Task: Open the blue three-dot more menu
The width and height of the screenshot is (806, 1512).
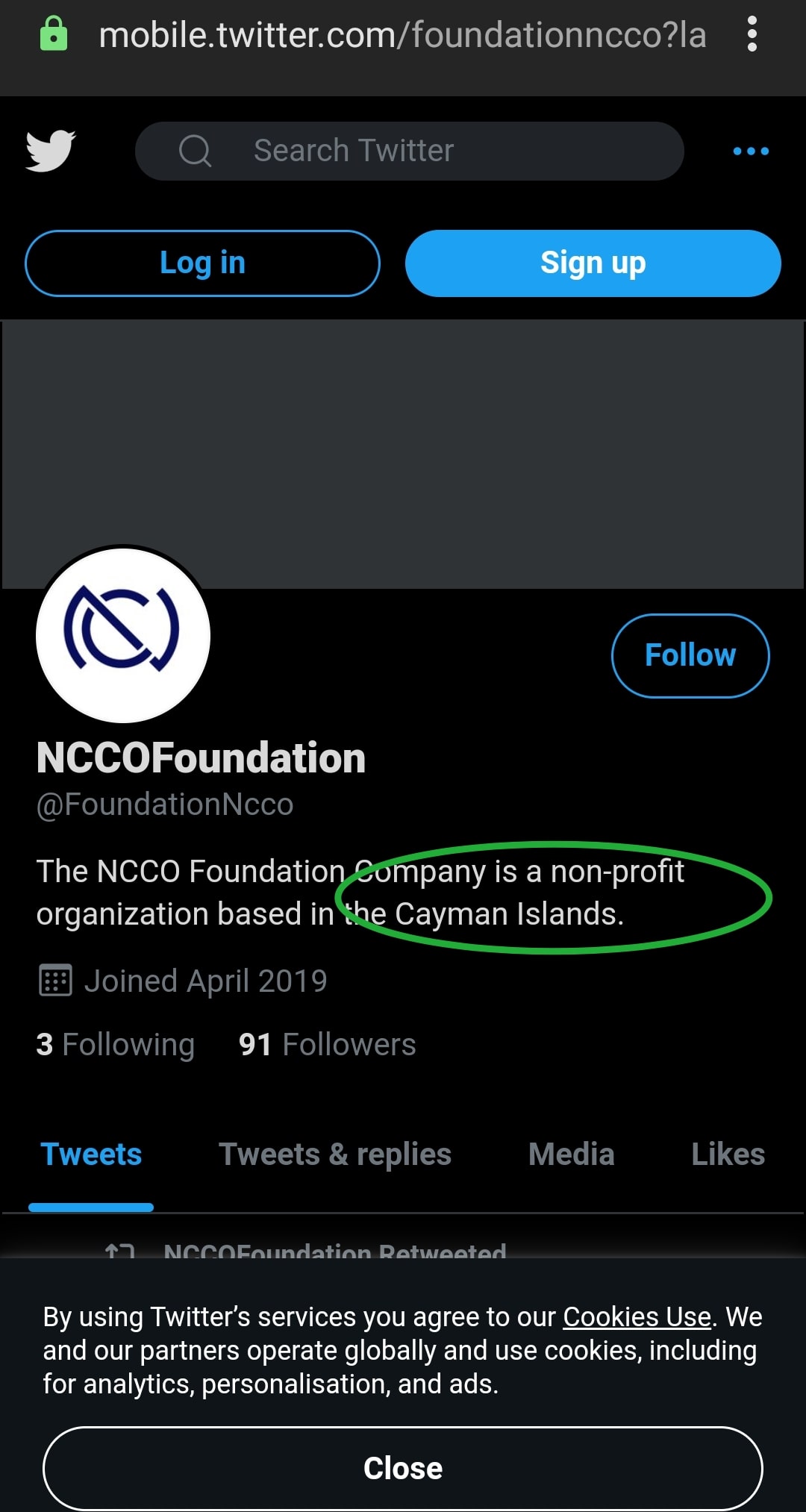Action: coord(751,151)
